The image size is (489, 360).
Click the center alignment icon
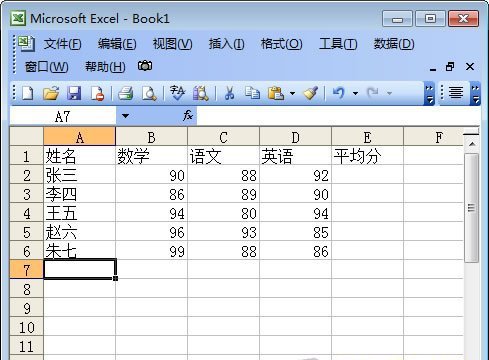point(456,93)
